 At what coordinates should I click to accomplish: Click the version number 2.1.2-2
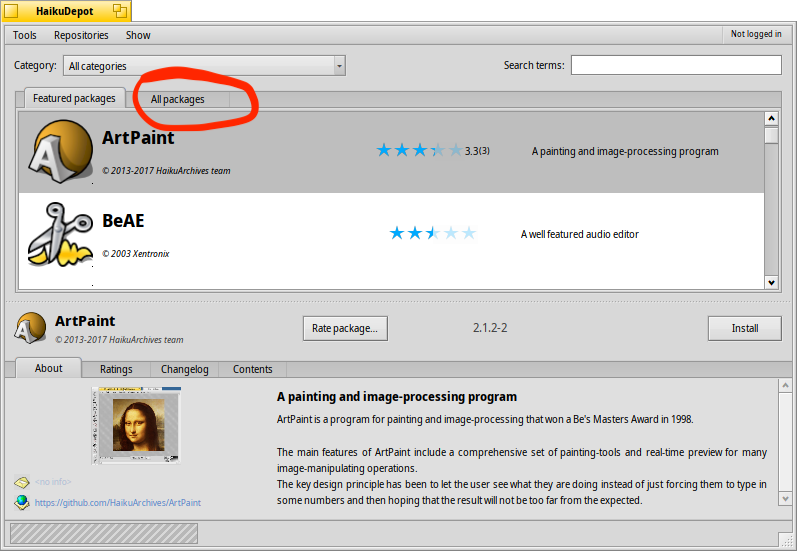pos(490,328)
